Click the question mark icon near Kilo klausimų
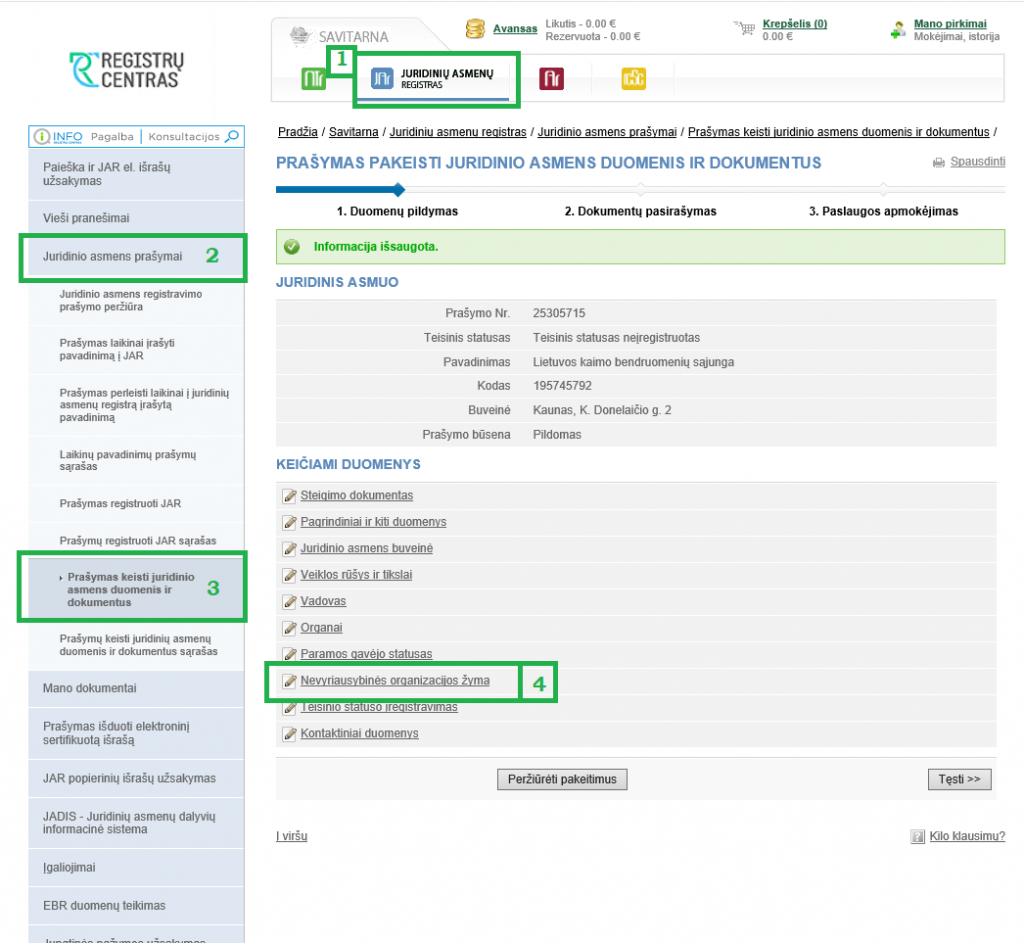 (x=917, y=836)
